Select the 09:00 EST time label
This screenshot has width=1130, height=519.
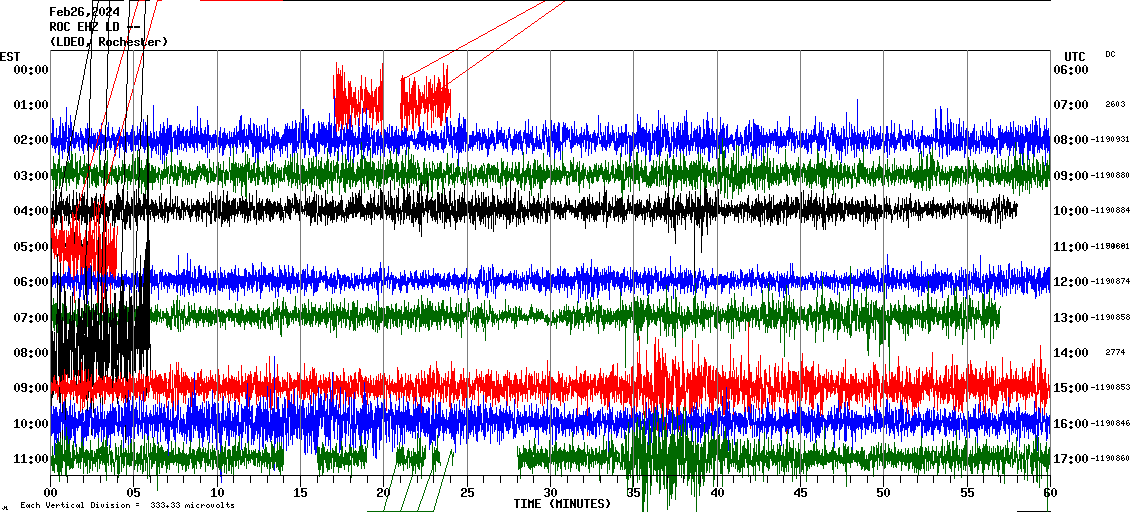(x=31, y=388)
